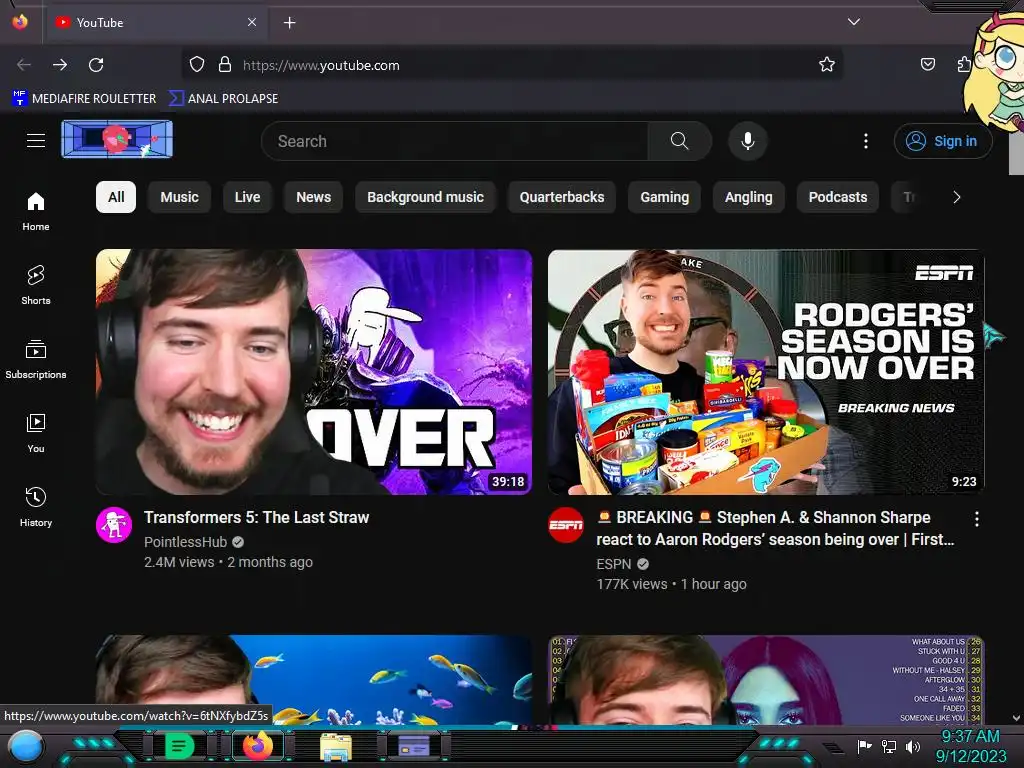Select the Gaming filter chip
1024x768 pixels.
(x=664, y=197)
